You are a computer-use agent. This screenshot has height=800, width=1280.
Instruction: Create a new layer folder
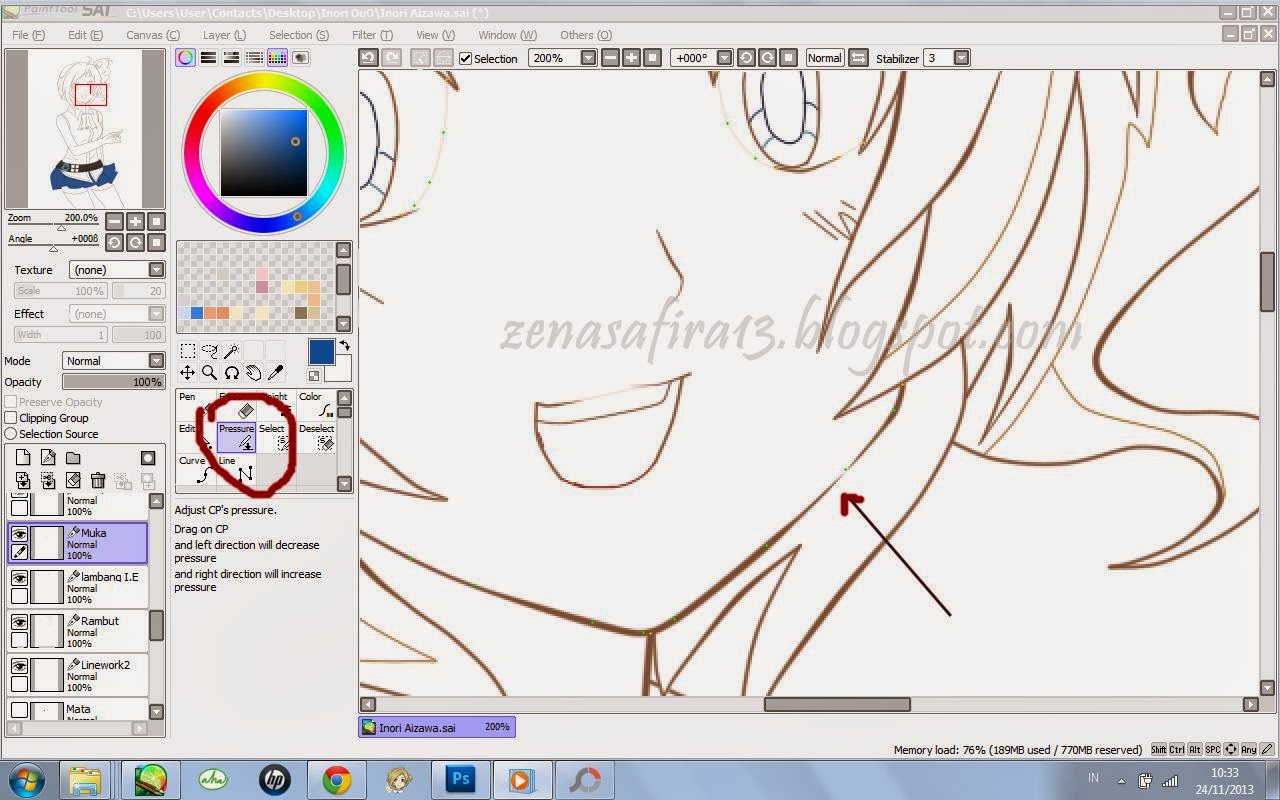[x=73, y=458]
